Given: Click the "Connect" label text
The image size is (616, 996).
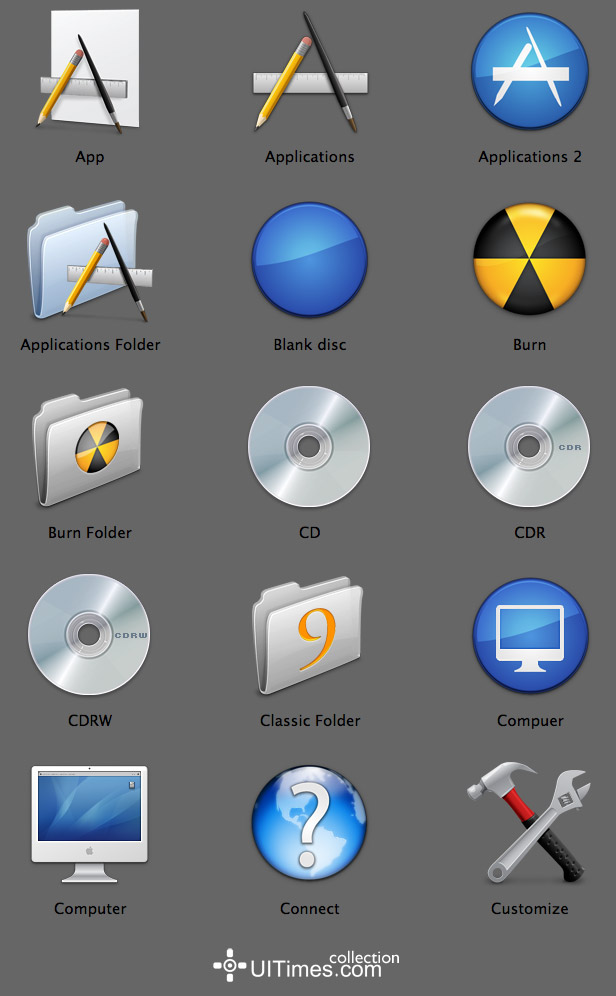Looking at the screenshot, I should [x=310, y=909].
